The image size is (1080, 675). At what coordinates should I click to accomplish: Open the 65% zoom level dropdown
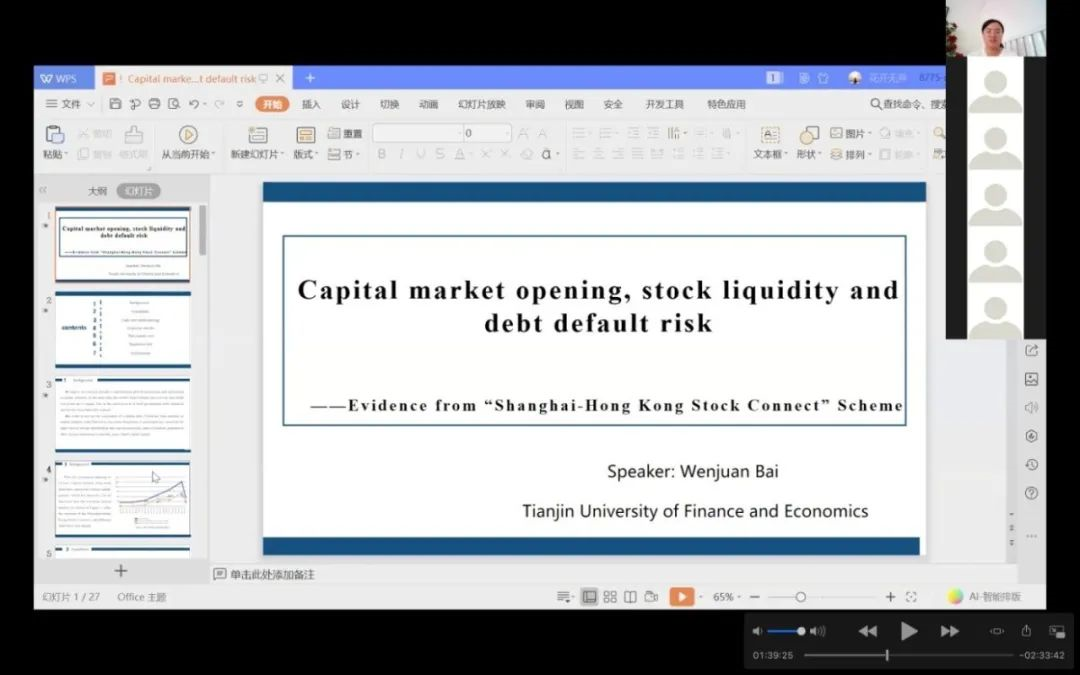[726, 597]
